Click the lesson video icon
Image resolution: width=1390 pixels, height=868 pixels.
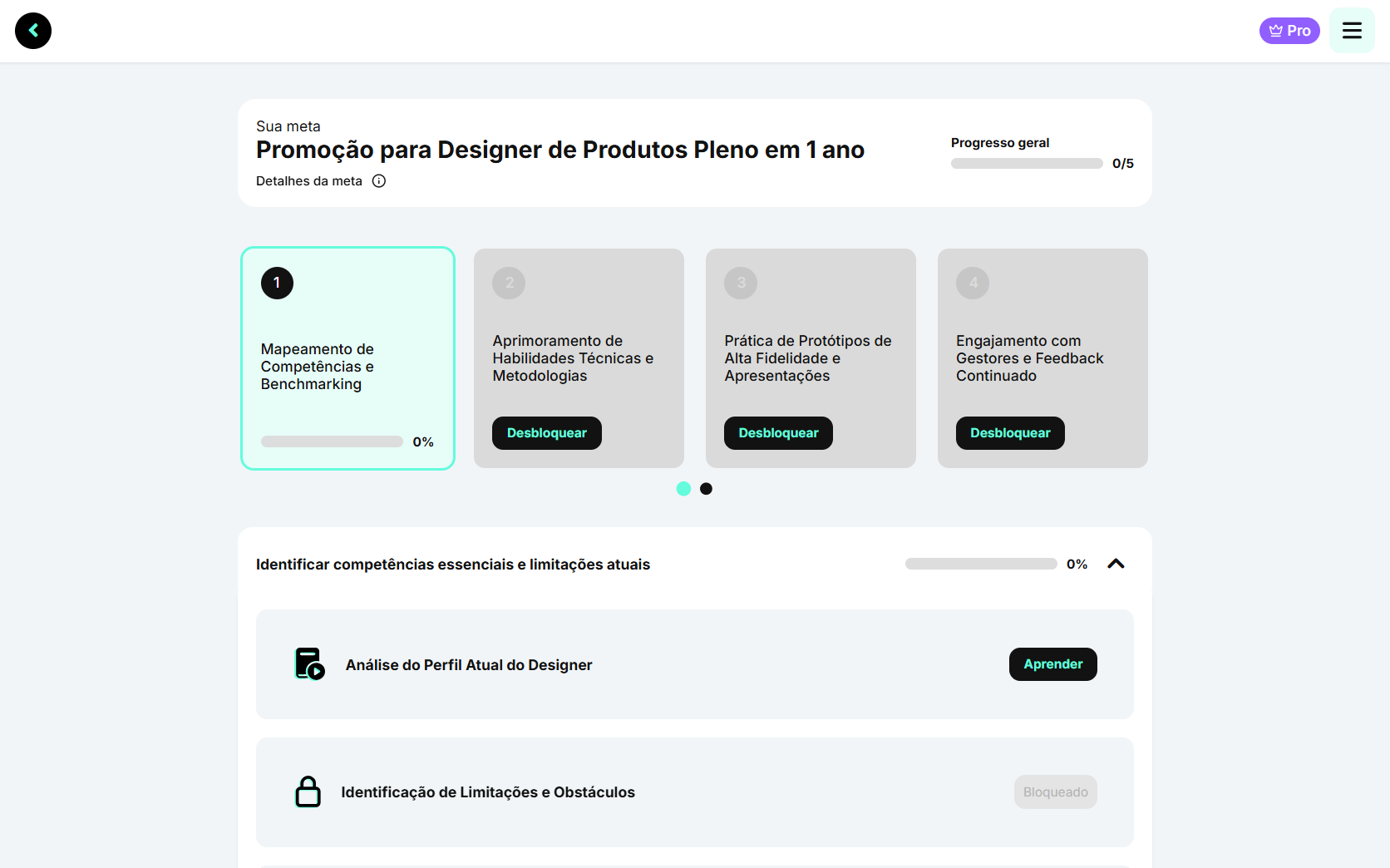(x=309, y=664)
